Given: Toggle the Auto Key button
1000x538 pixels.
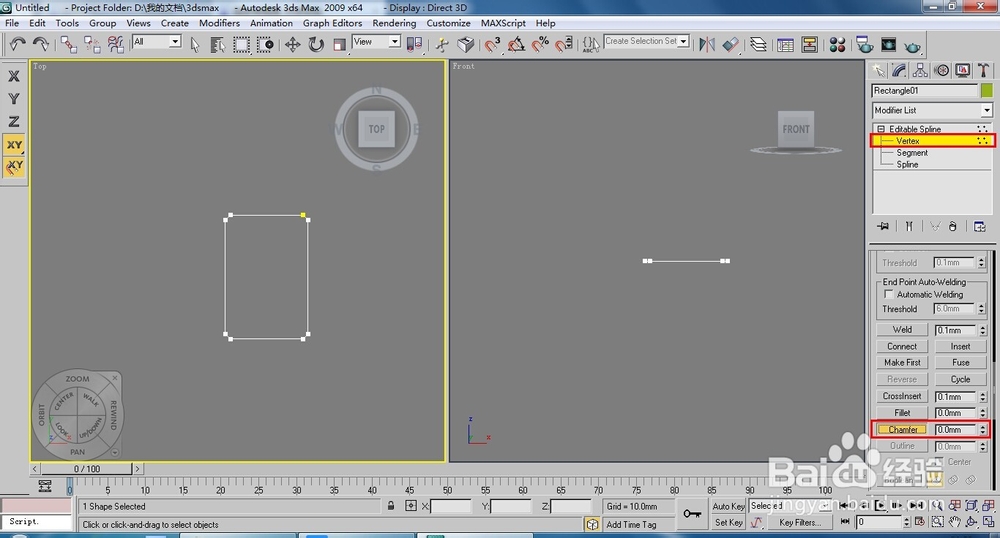Looking at the screenshot, I should pyautogui.click(x=728, y=506).
